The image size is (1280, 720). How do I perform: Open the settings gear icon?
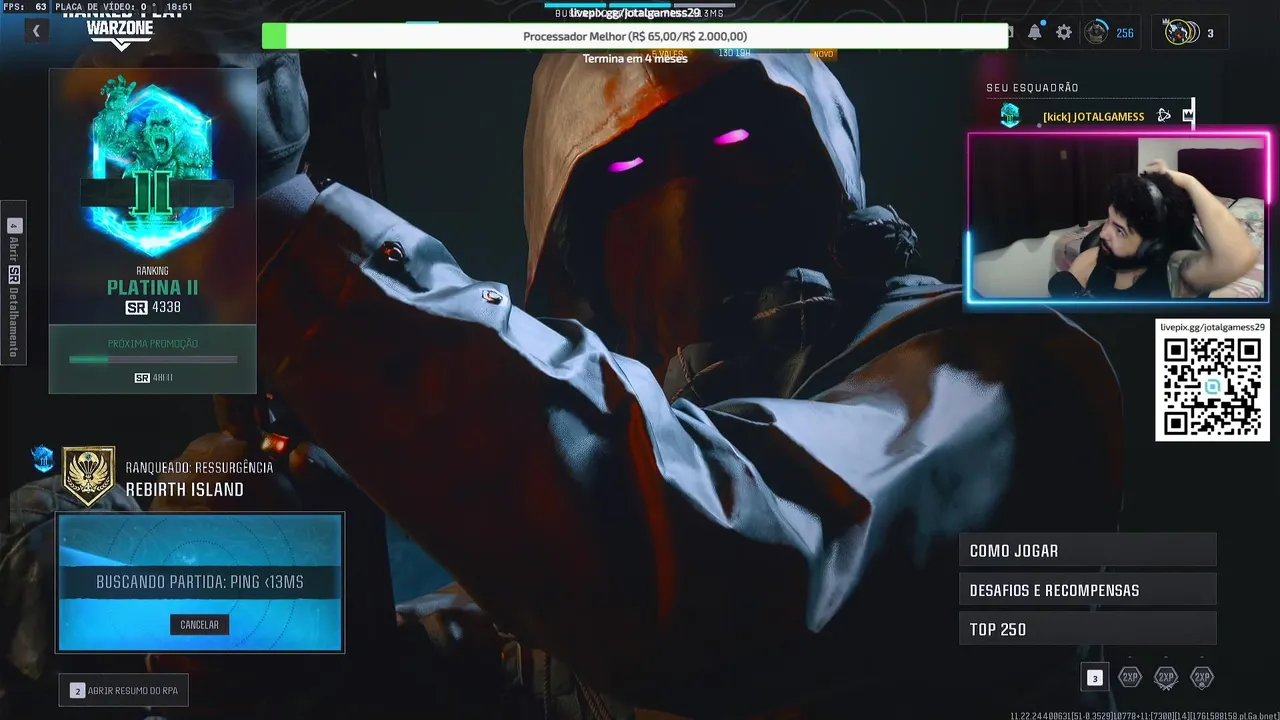point(1064,33)
